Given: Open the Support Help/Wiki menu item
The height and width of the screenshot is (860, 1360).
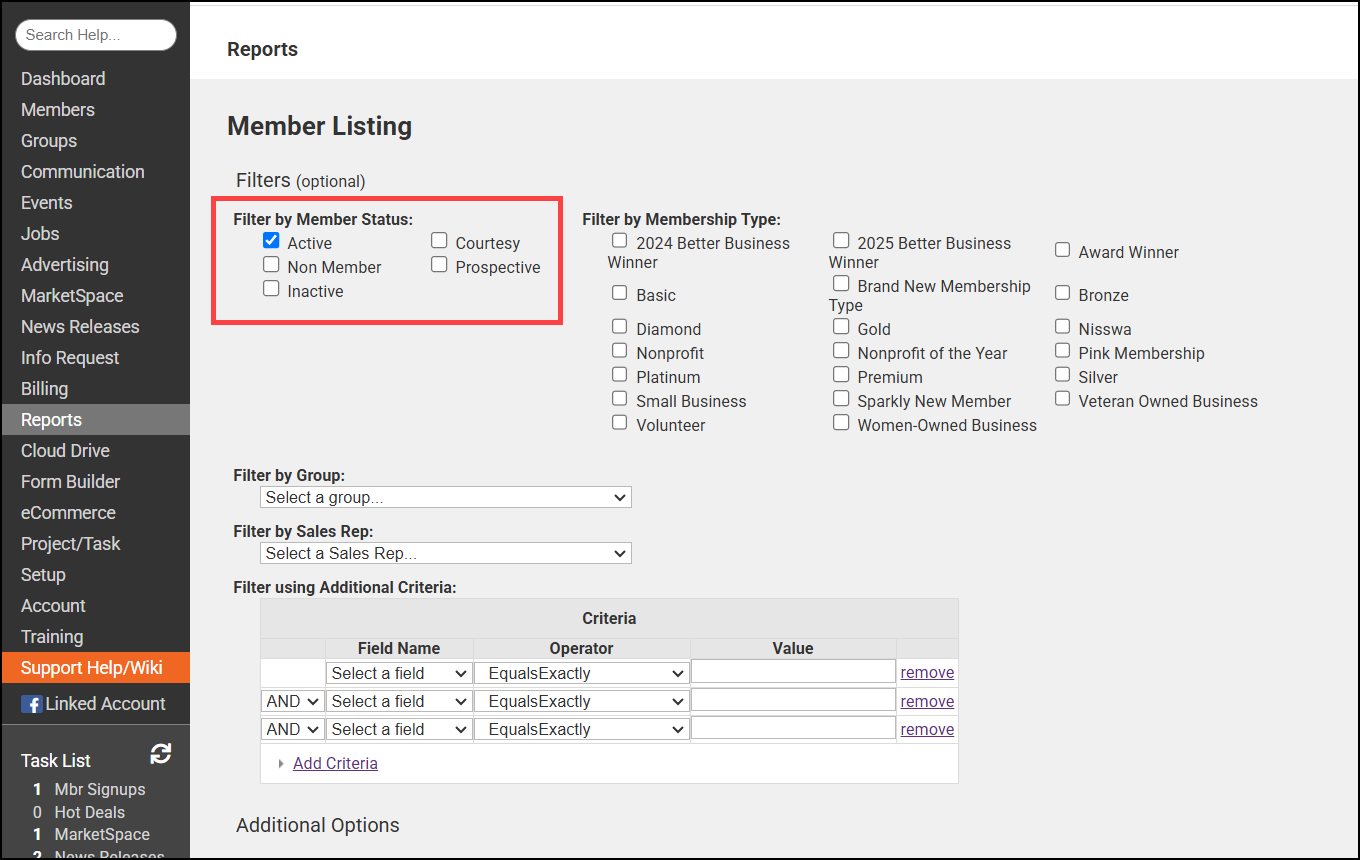Looking at the screenshot, I should [x=92, y=668].
